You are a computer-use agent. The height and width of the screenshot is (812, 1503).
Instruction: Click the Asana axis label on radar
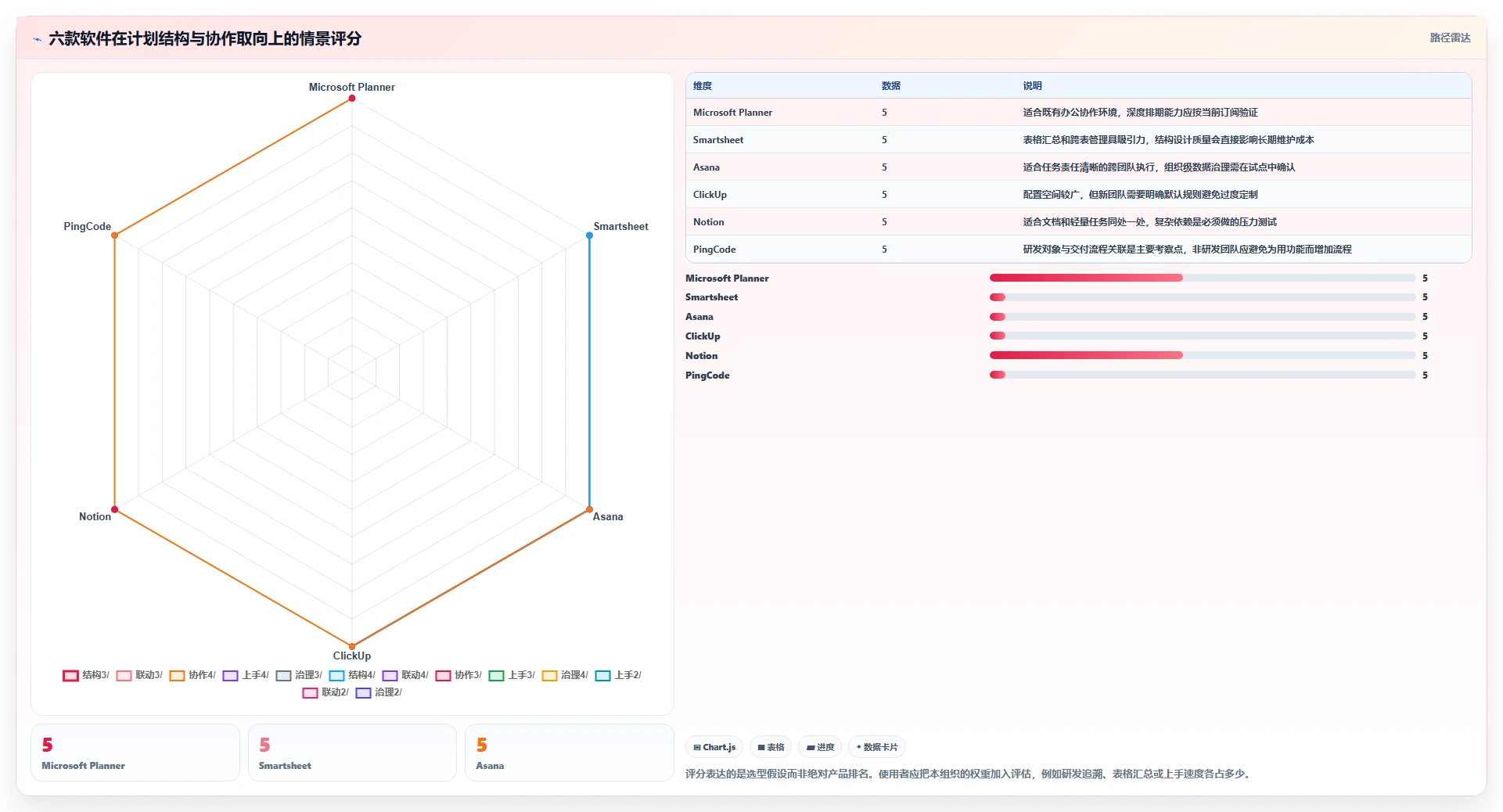click(608, 516)
